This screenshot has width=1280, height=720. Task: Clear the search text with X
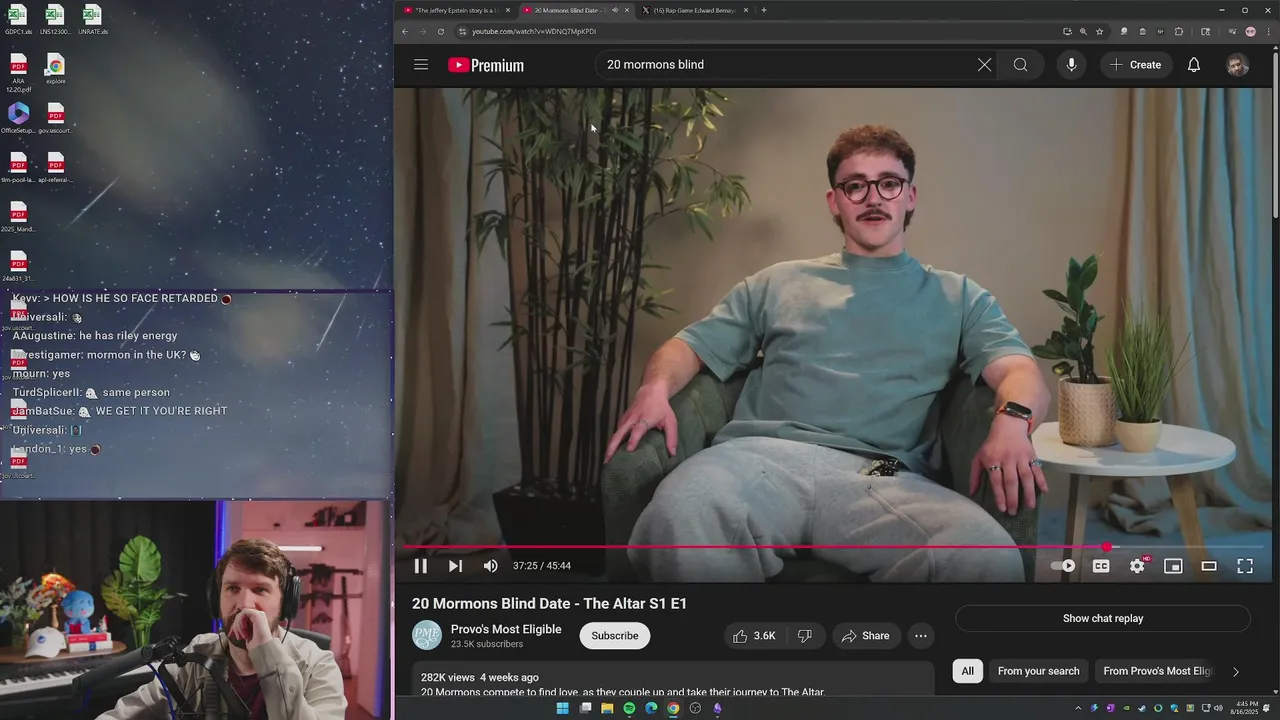point(984,65)
